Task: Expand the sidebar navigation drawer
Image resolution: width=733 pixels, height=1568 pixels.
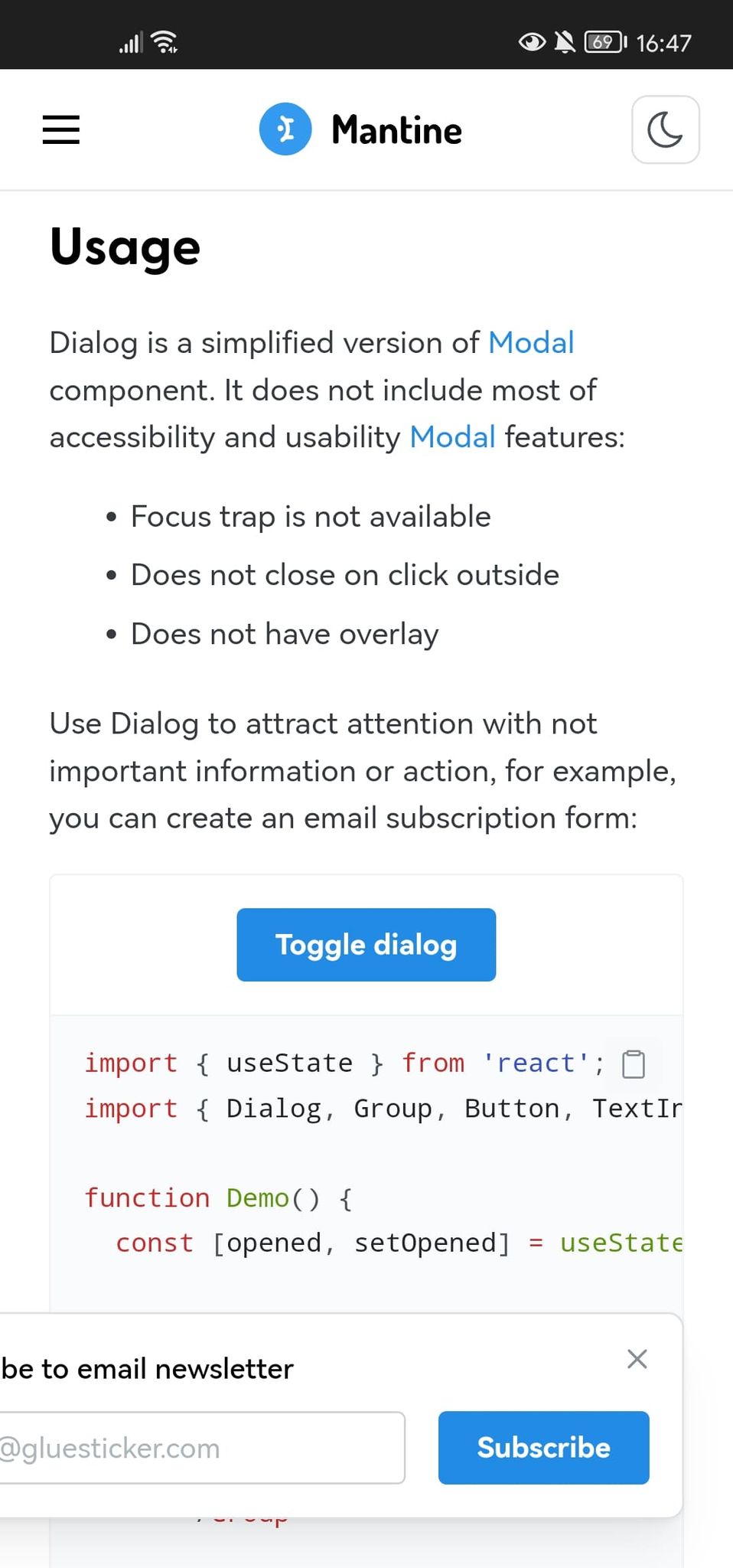Action: (60, 130)
